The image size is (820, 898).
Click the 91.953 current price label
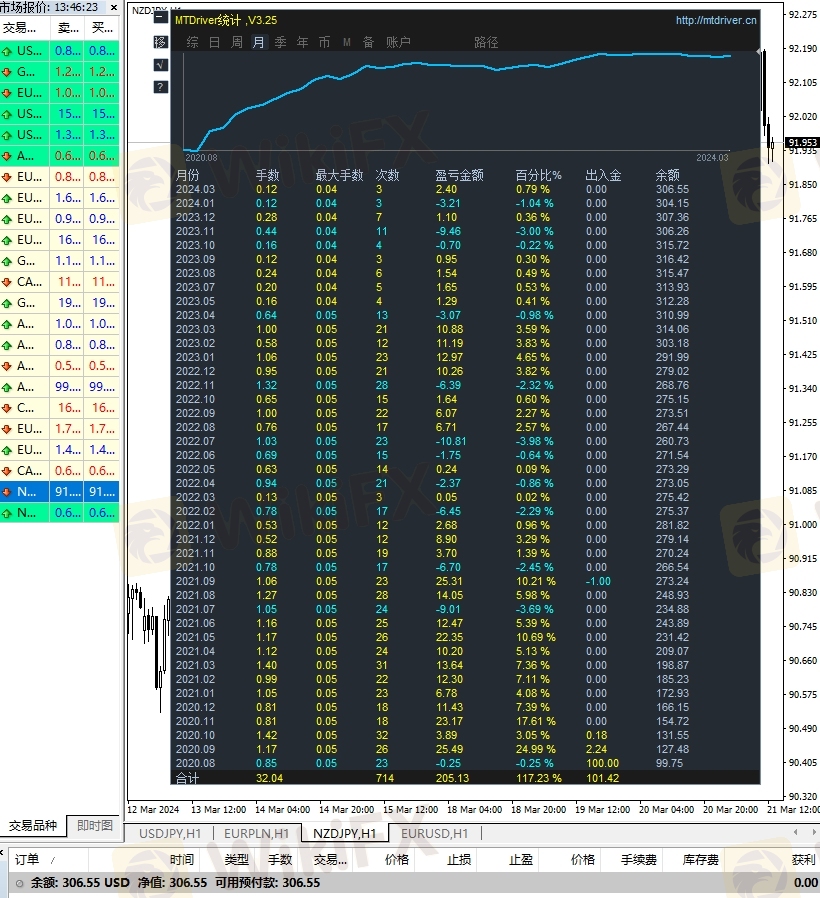801,143
